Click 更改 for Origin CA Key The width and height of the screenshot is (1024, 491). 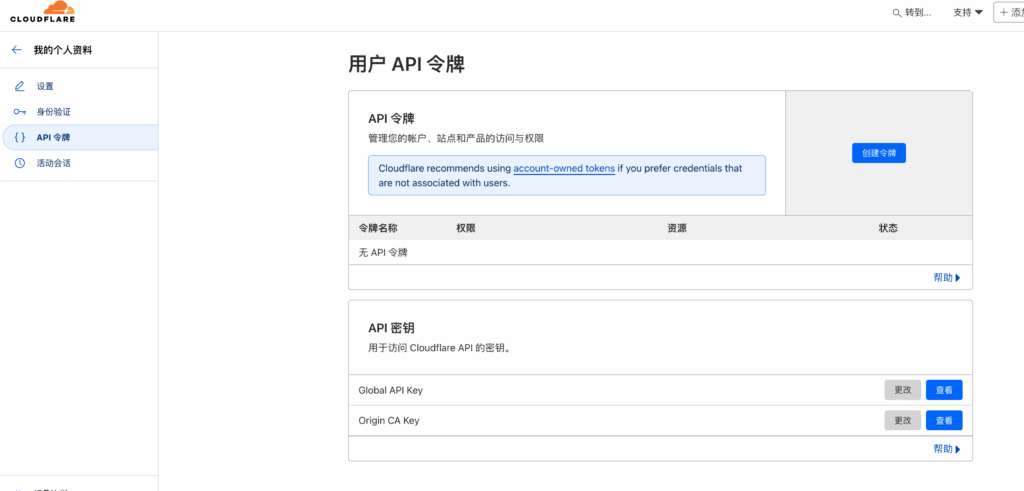tap(903, 420)
